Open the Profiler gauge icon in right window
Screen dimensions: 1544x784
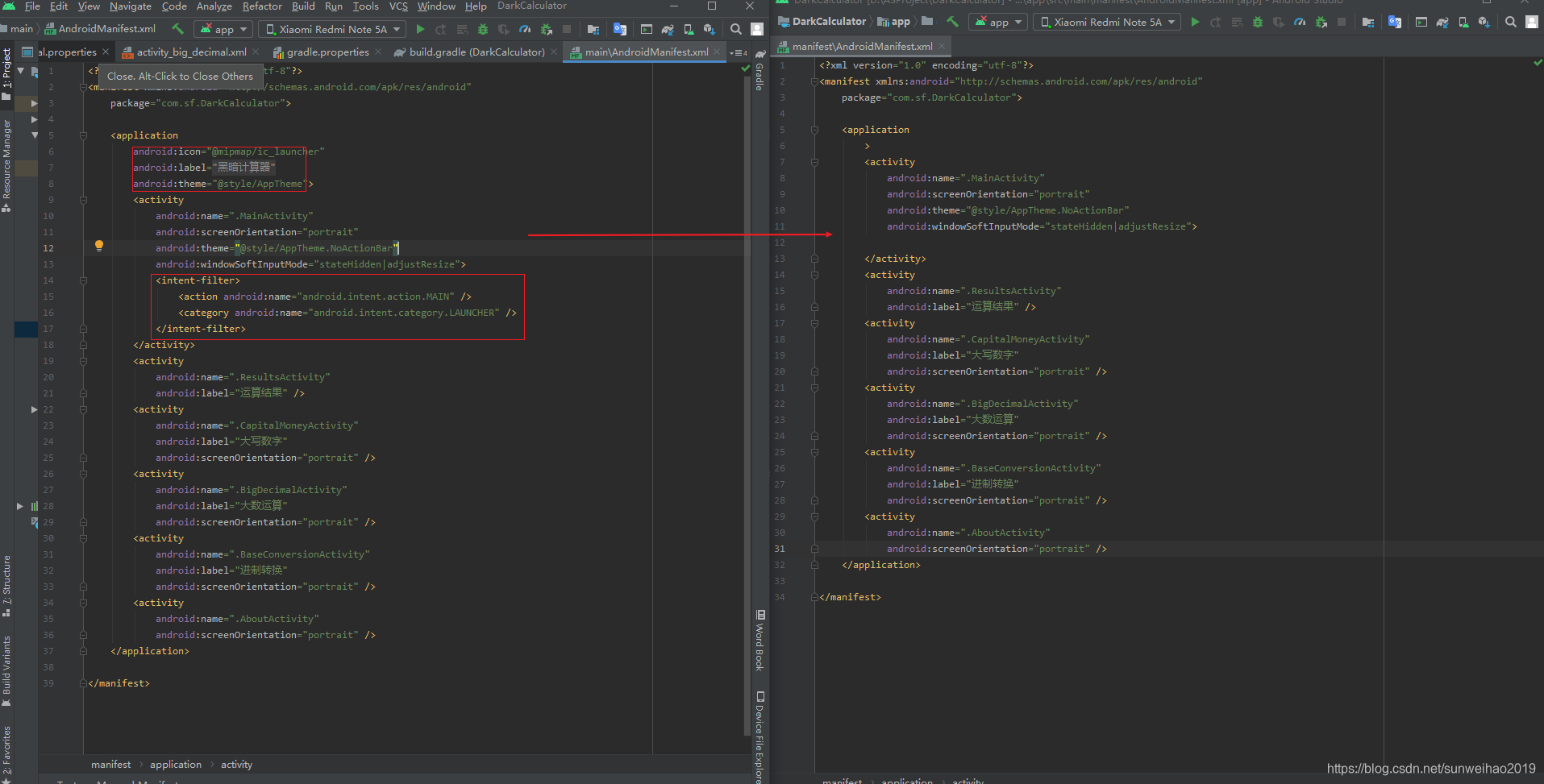click(x=1300, y=22)
